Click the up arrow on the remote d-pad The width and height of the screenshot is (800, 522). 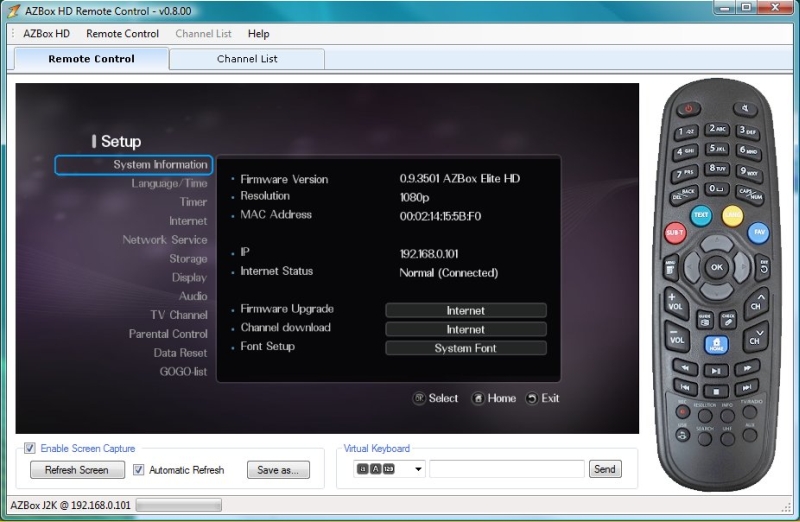[717, 243]
